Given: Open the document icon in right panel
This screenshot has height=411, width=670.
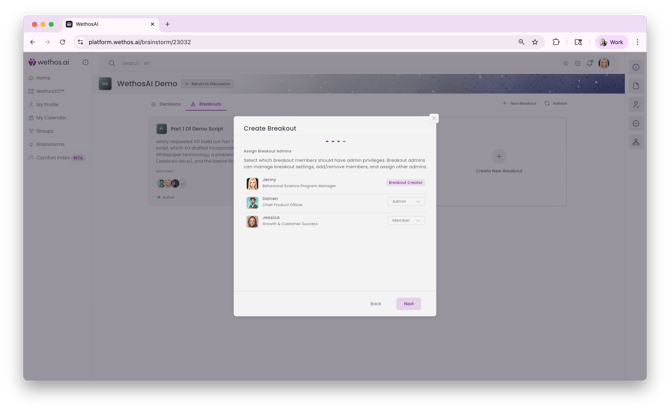Looking at the screenshot, I should (x=636, y=86).
